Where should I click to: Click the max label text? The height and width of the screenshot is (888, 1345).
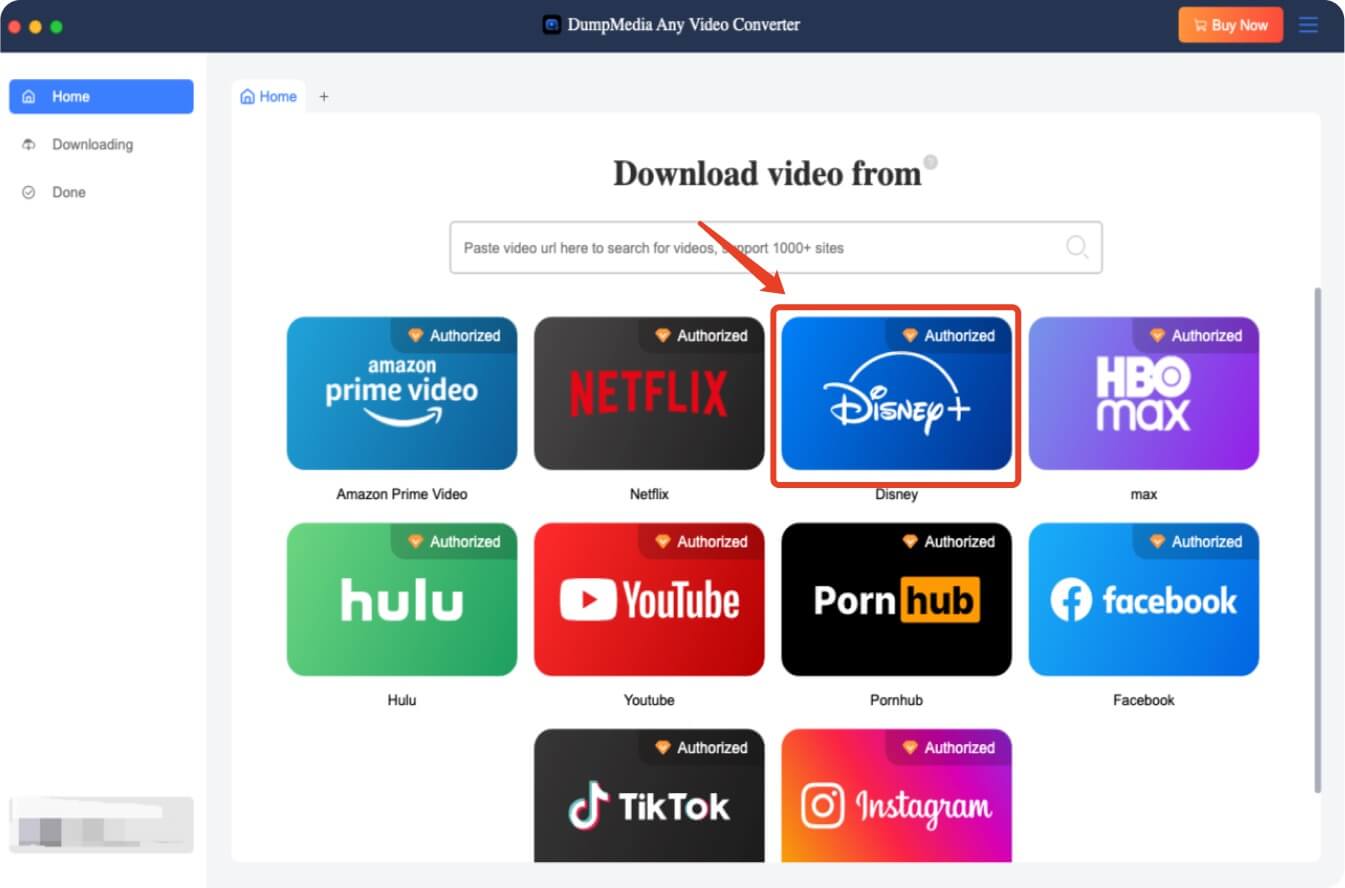[x=1143, y=494]
